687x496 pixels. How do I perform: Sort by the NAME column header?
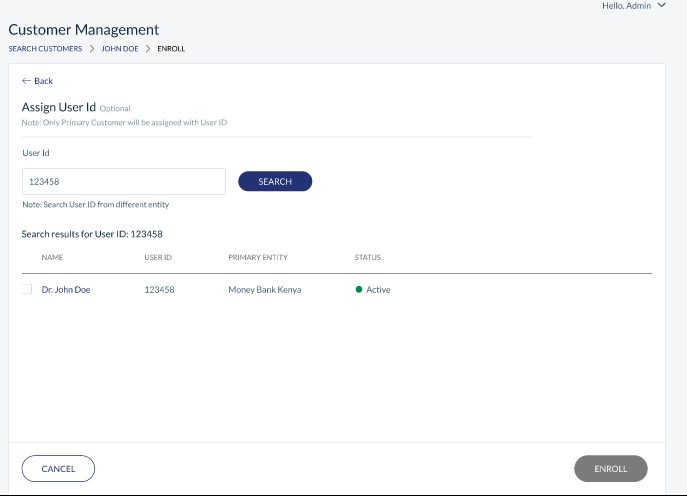[x=52, y=257]
